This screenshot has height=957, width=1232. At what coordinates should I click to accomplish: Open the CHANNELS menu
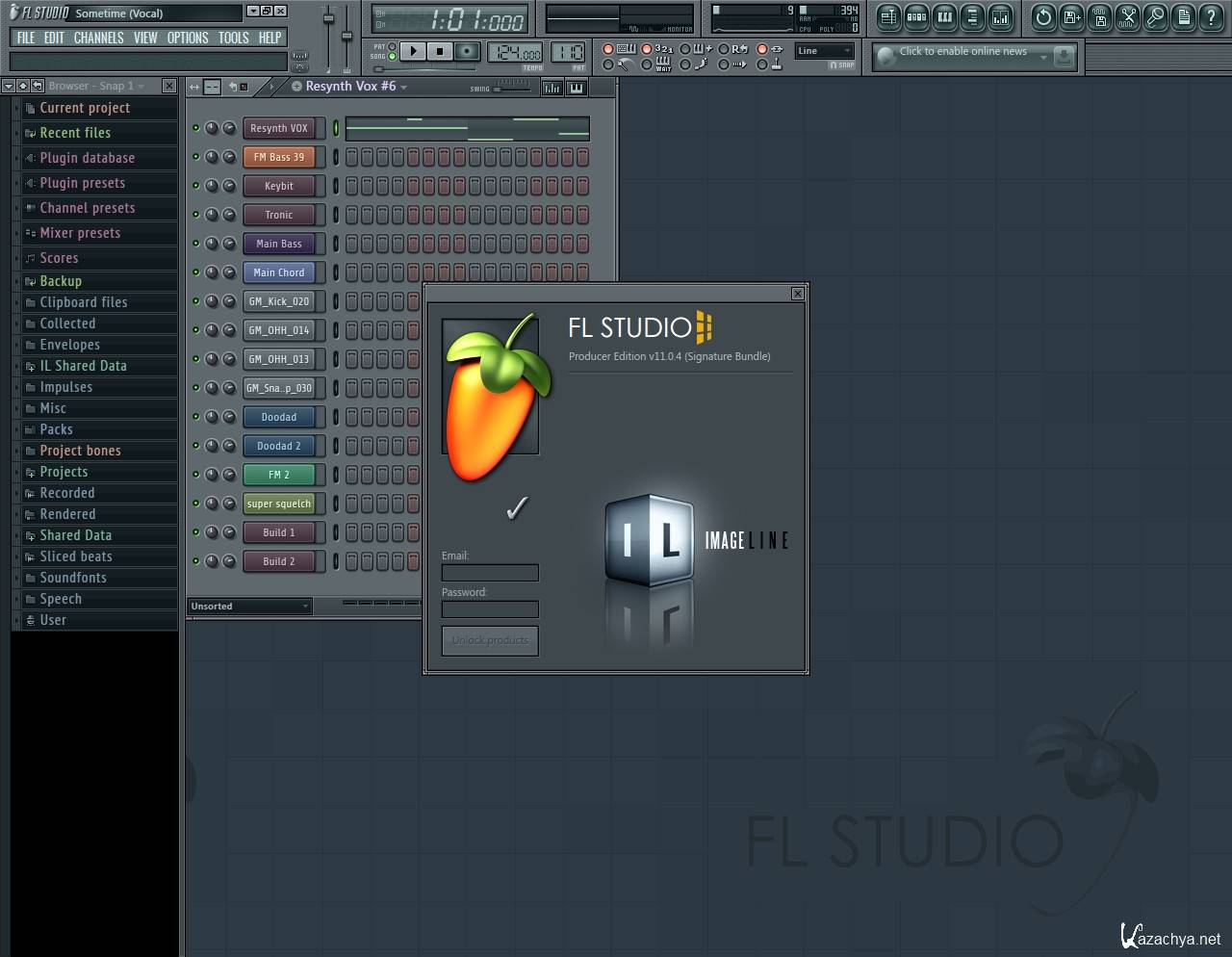pos(98,38)
